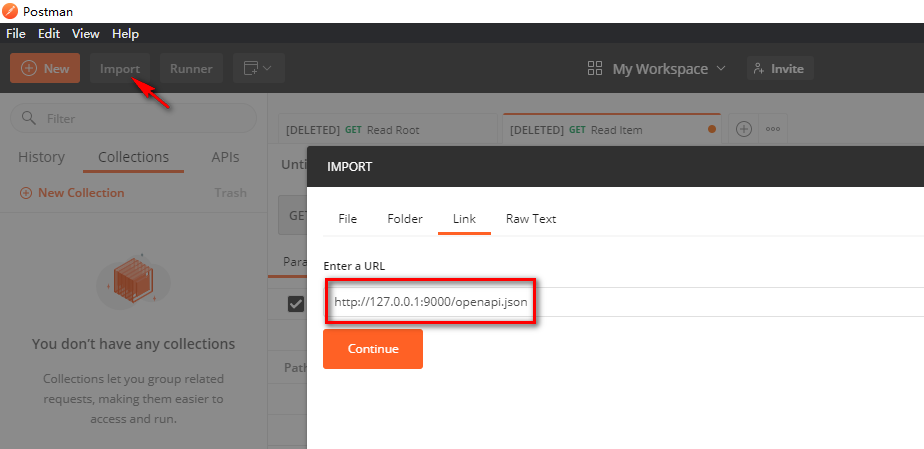Open the Runner button
924x449 pixels.
point(191,68)
